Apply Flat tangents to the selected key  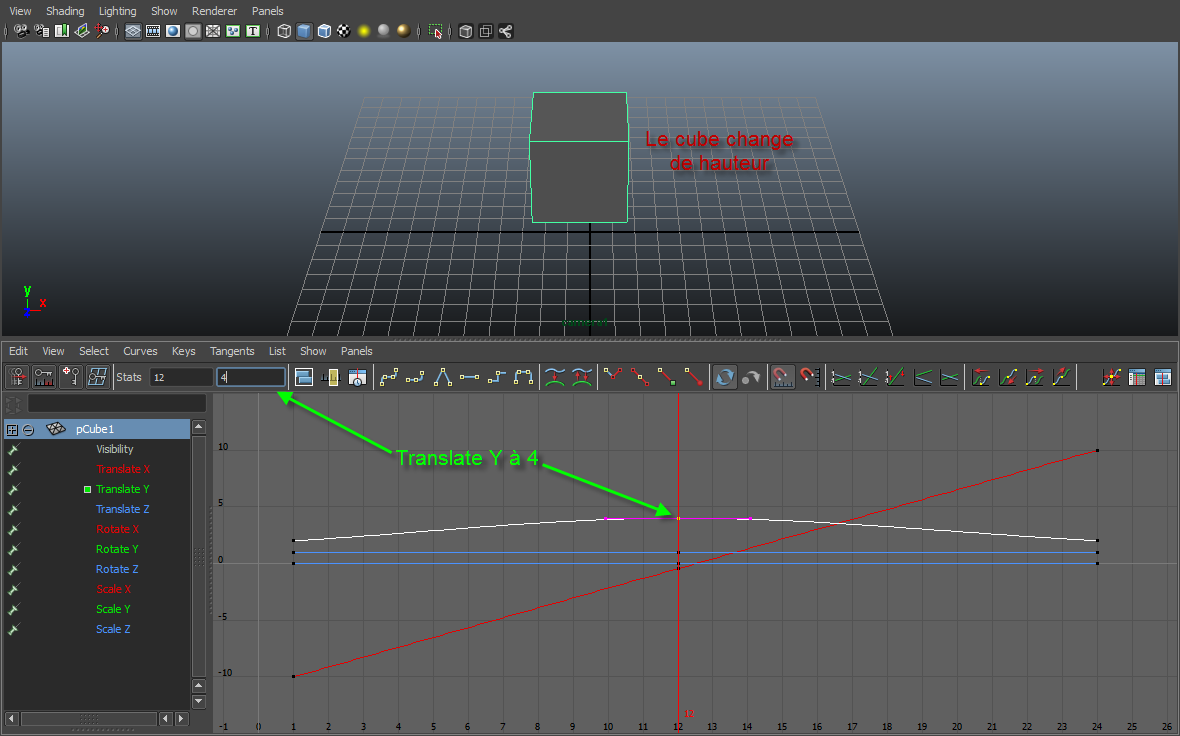(469, 377)
